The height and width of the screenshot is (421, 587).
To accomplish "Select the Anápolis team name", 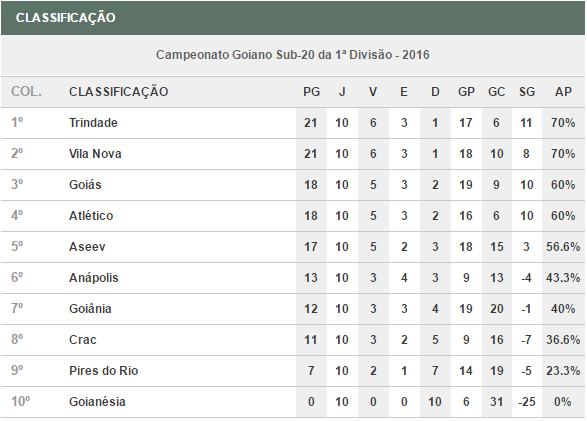I will pyautogui.click(x=94, y=278).
